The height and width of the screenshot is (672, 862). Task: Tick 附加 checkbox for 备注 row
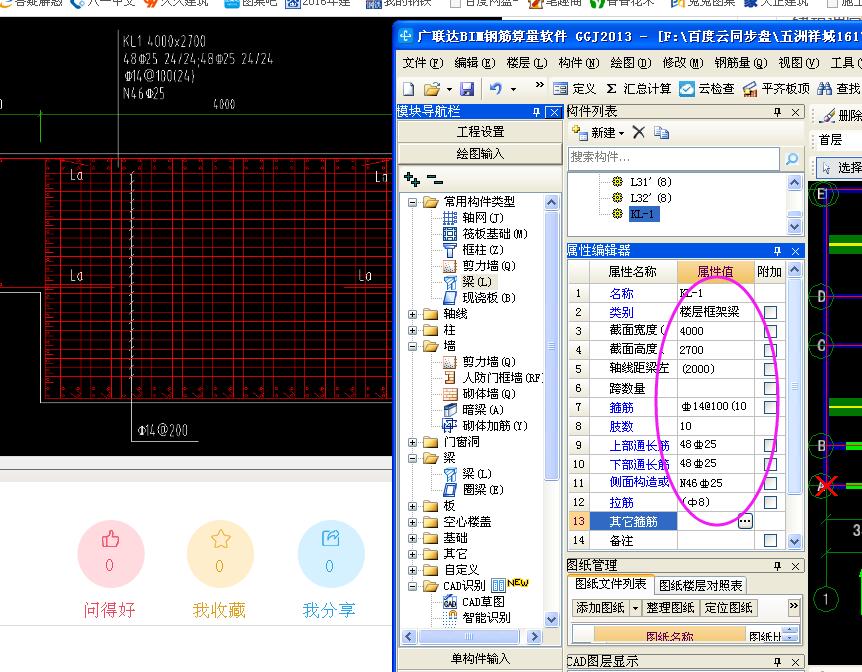click(770, 541)
